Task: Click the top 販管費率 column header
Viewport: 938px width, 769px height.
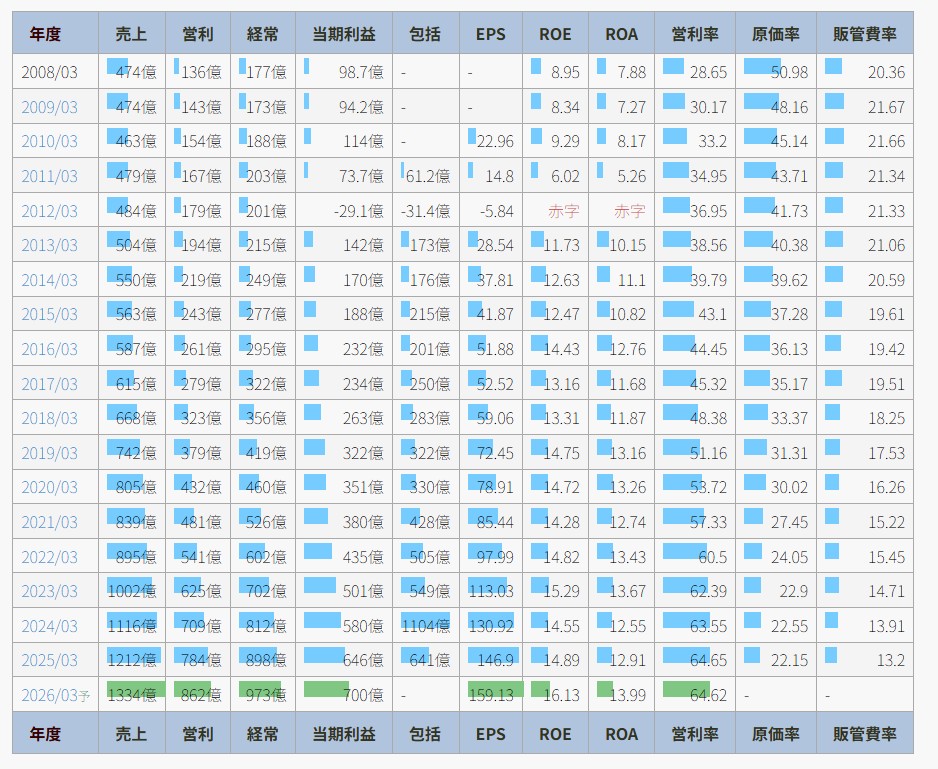Action: pos(865,34)
